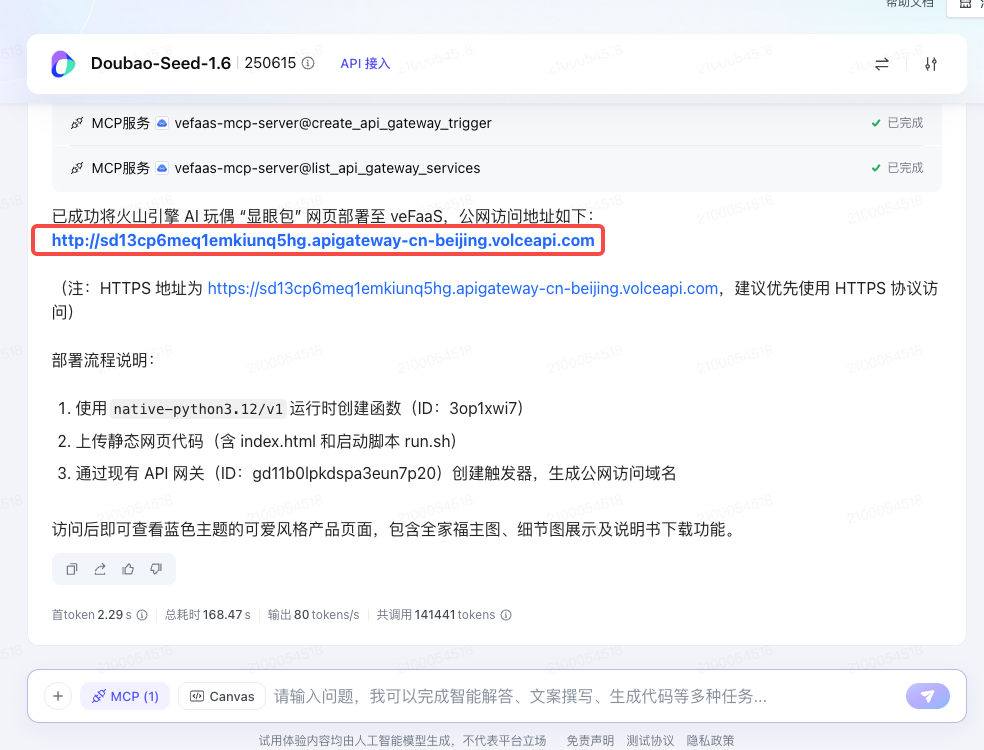The width and height of the screenshot is (984, 750).
Task: Dislike the response with thumbs-down
Action: (156, 569)
